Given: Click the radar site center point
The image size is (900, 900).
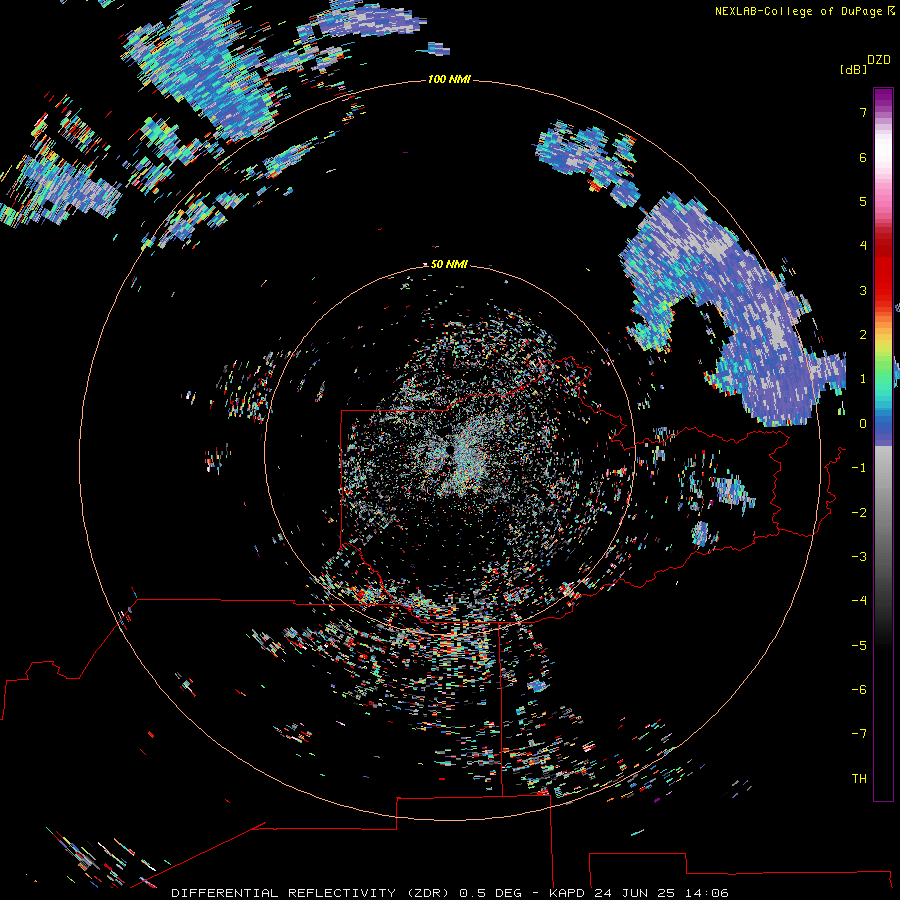Looking at the screenshot, I should pos(449,451).
